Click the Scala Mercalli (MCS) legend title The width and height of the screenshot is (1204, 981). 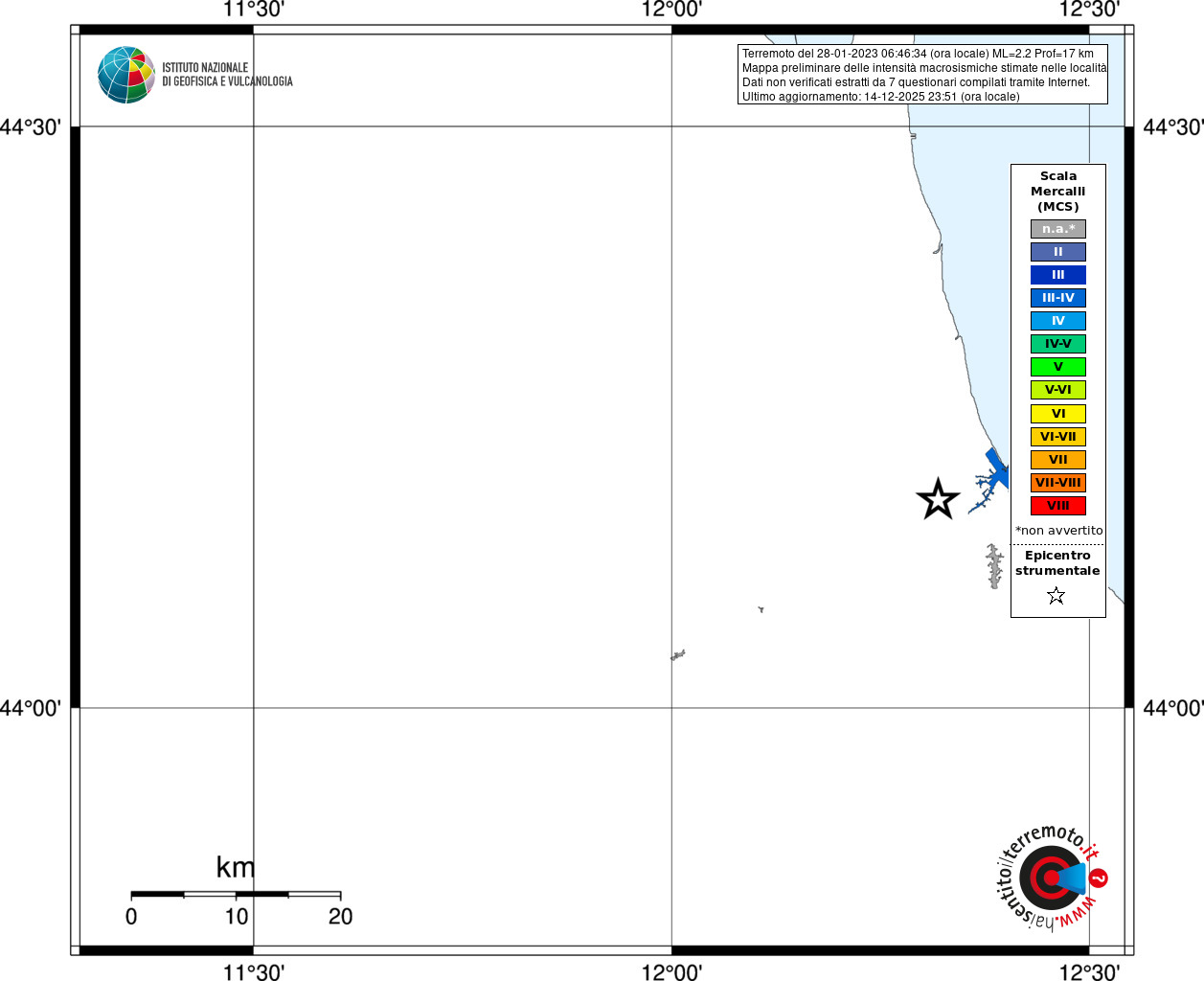coord(1058,192)
